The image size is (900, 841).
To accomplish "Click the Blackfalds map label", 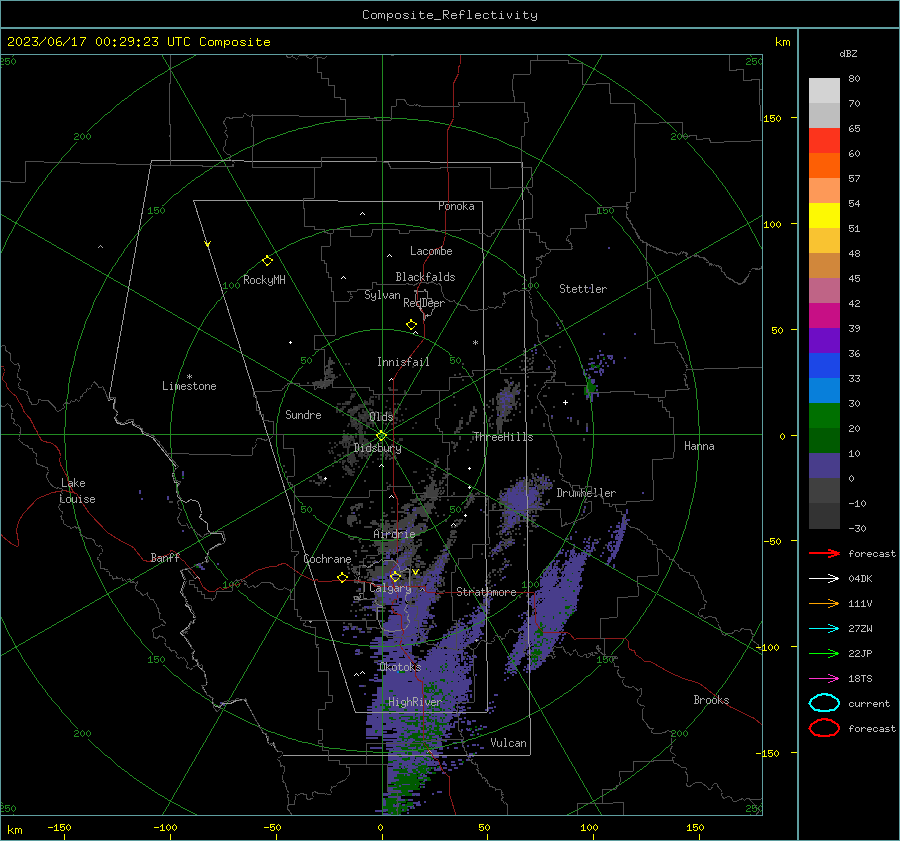I will click(x=425, y=277).
